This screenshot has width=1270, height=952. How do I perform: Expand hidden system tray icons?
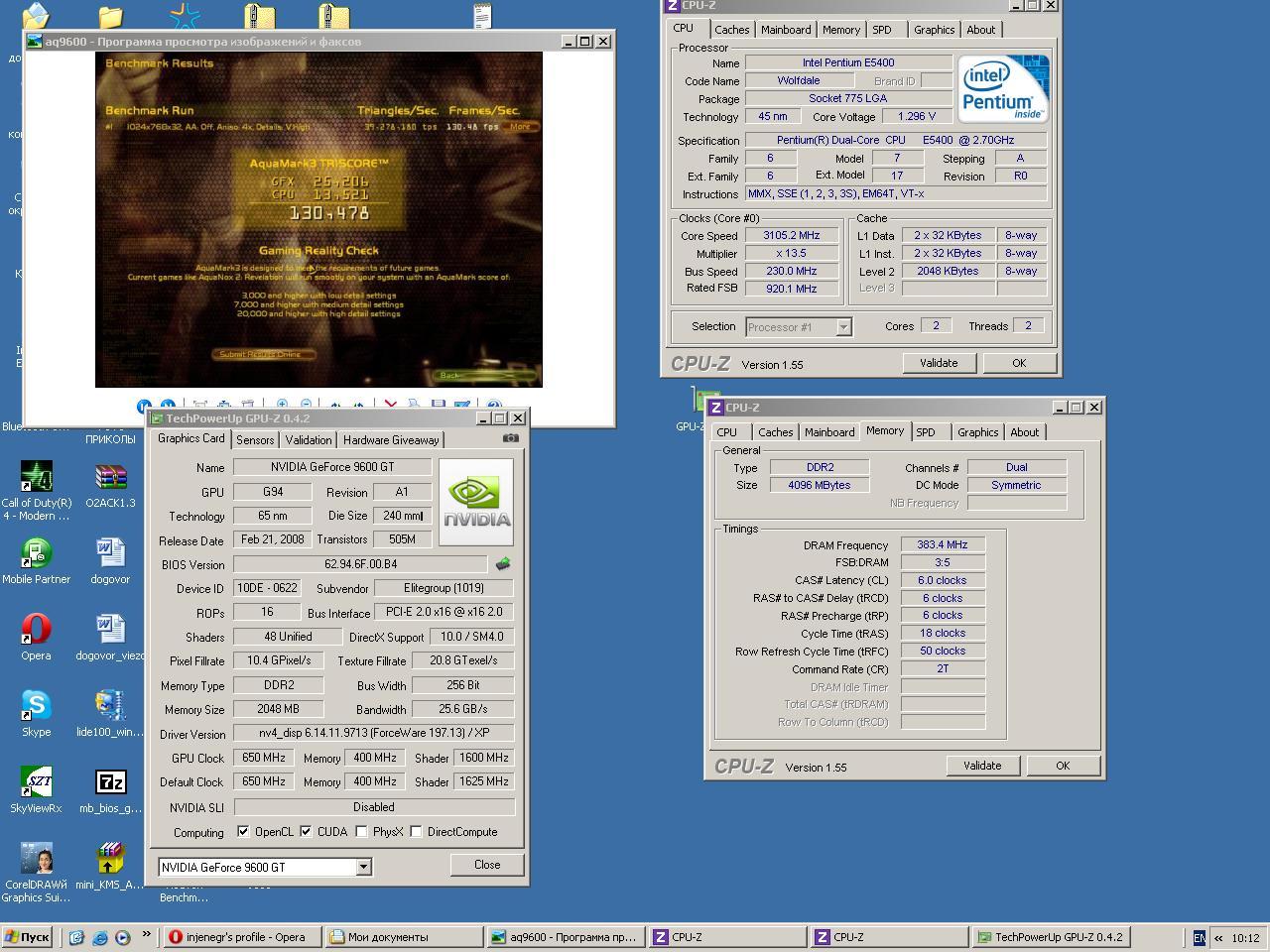1218,937
